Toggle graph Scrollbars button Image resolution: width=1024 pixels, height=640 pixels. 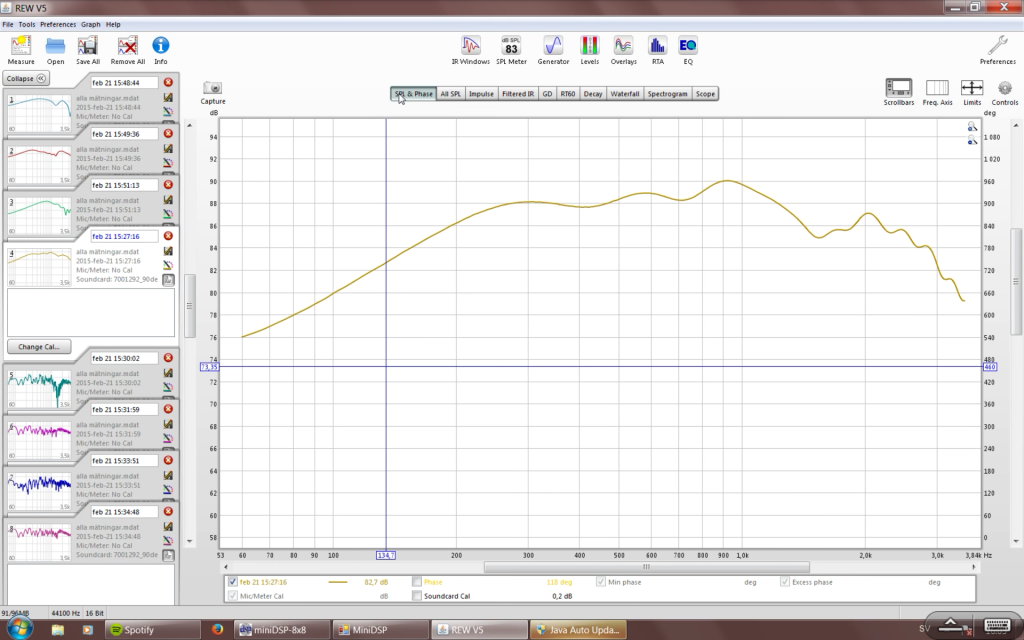899,91
